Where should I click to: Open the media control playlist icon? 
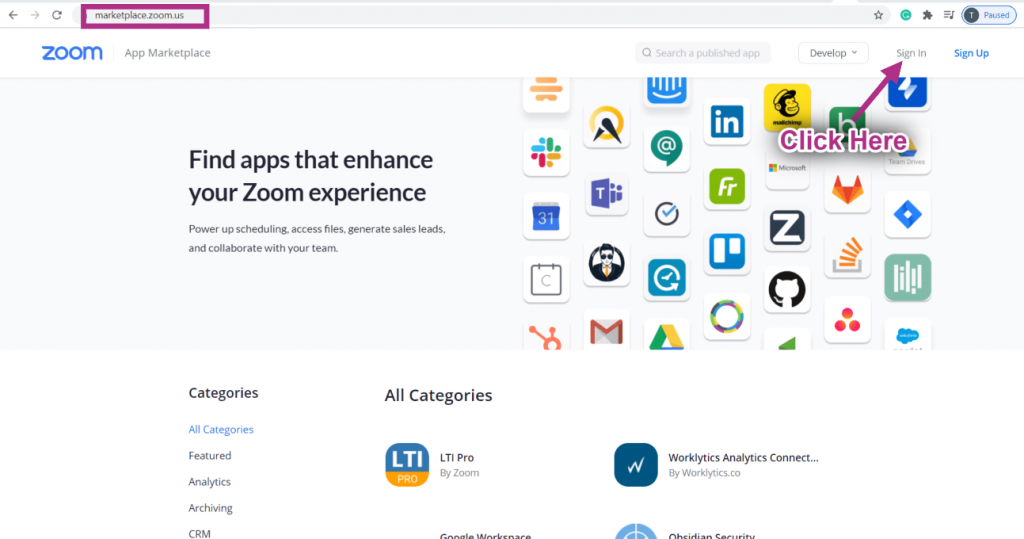pyautogui.click(x=949, y=15)
